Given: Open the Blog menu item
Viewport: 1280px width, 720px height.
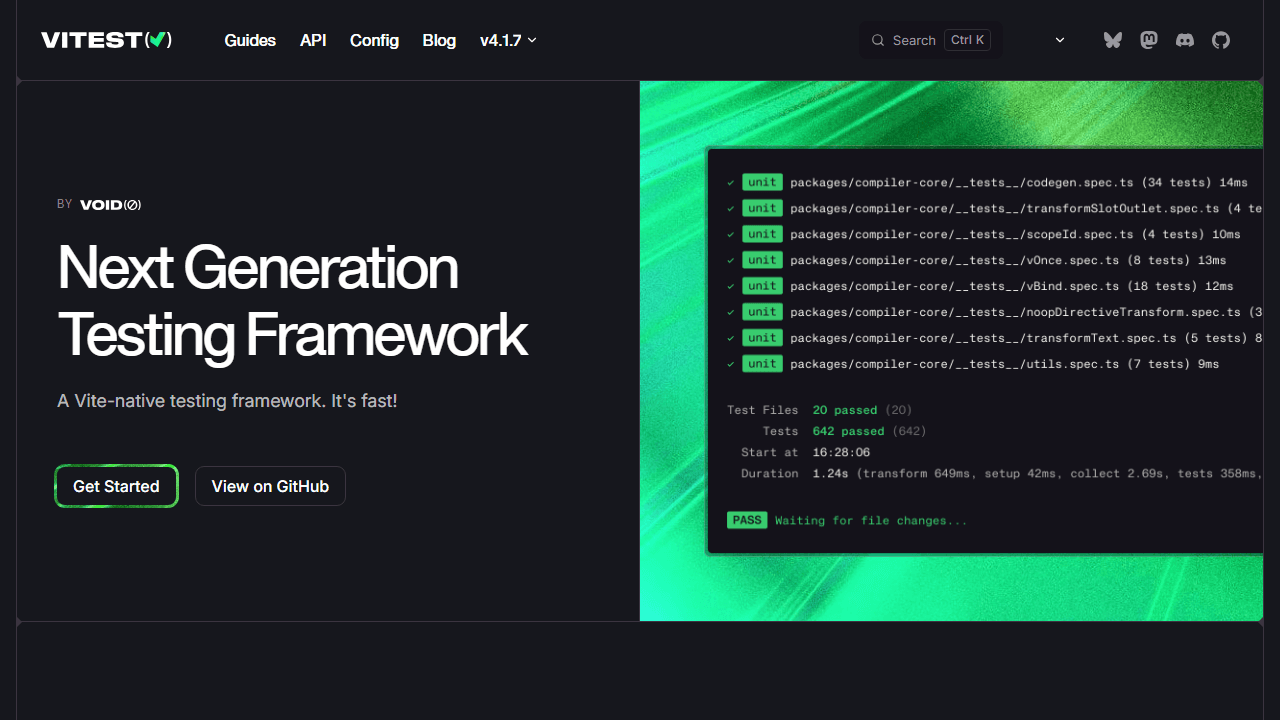Looking at the screenshot, I should 439,40.
